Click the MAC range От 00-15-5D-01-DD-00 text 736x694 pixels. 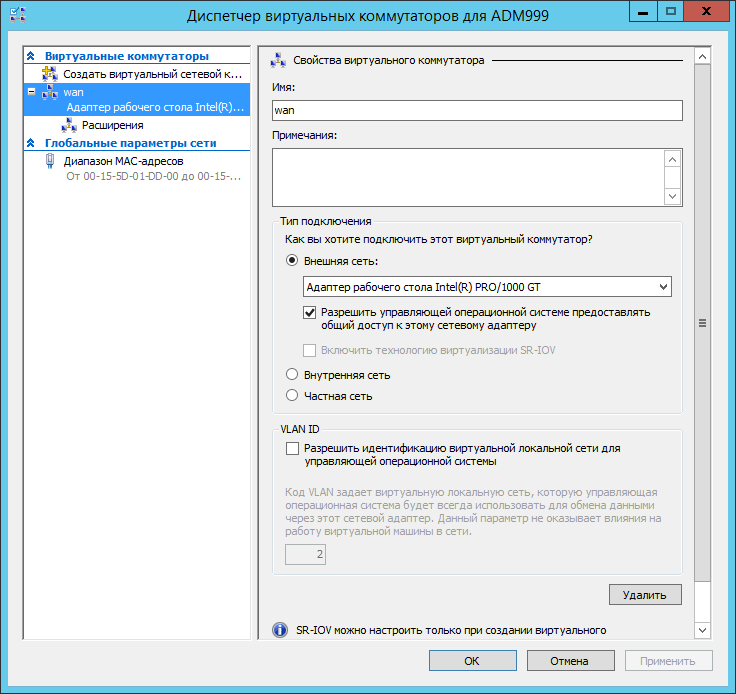click(x=153, y=176)
